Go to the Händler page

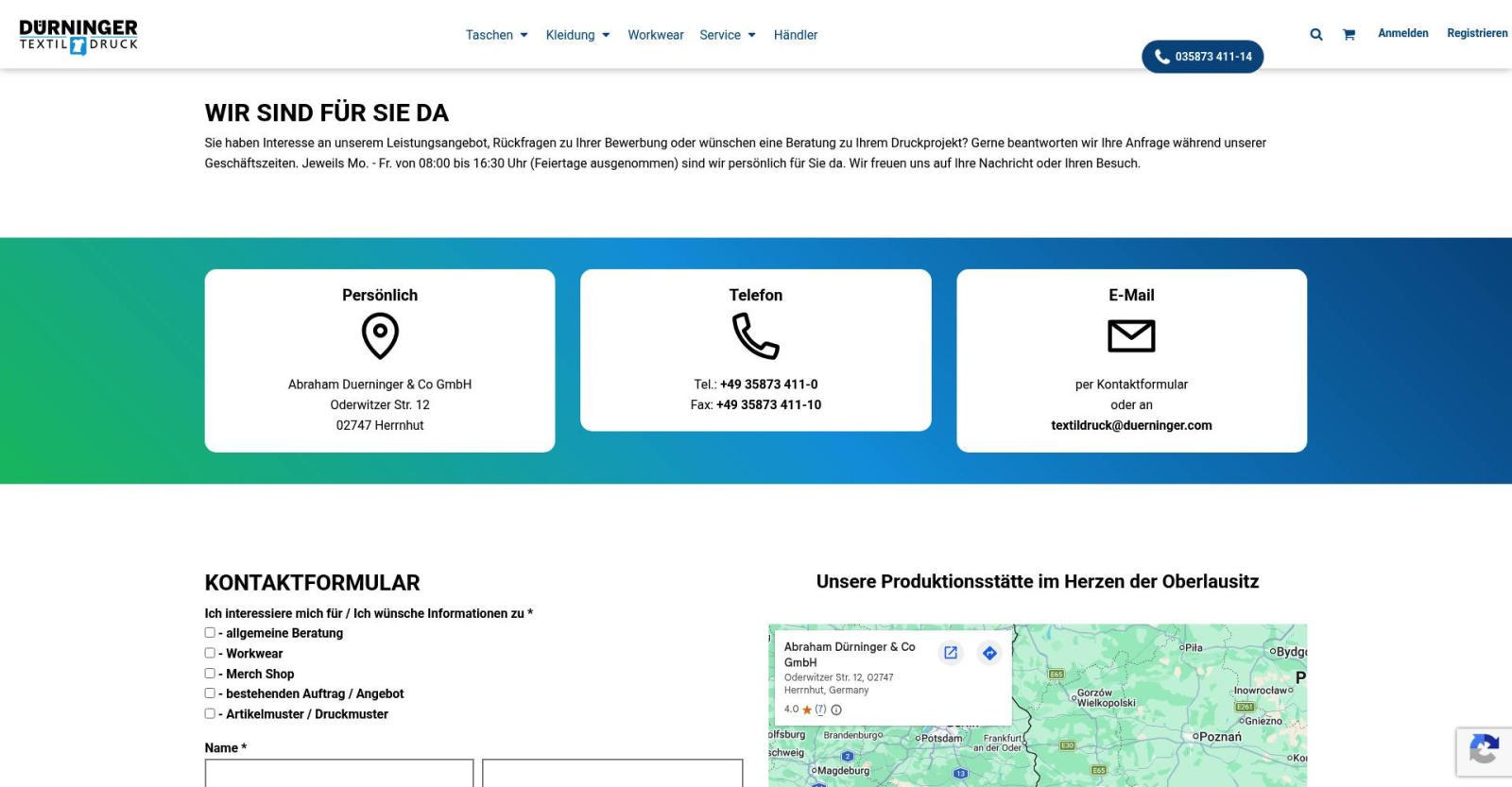click(795, 35)
